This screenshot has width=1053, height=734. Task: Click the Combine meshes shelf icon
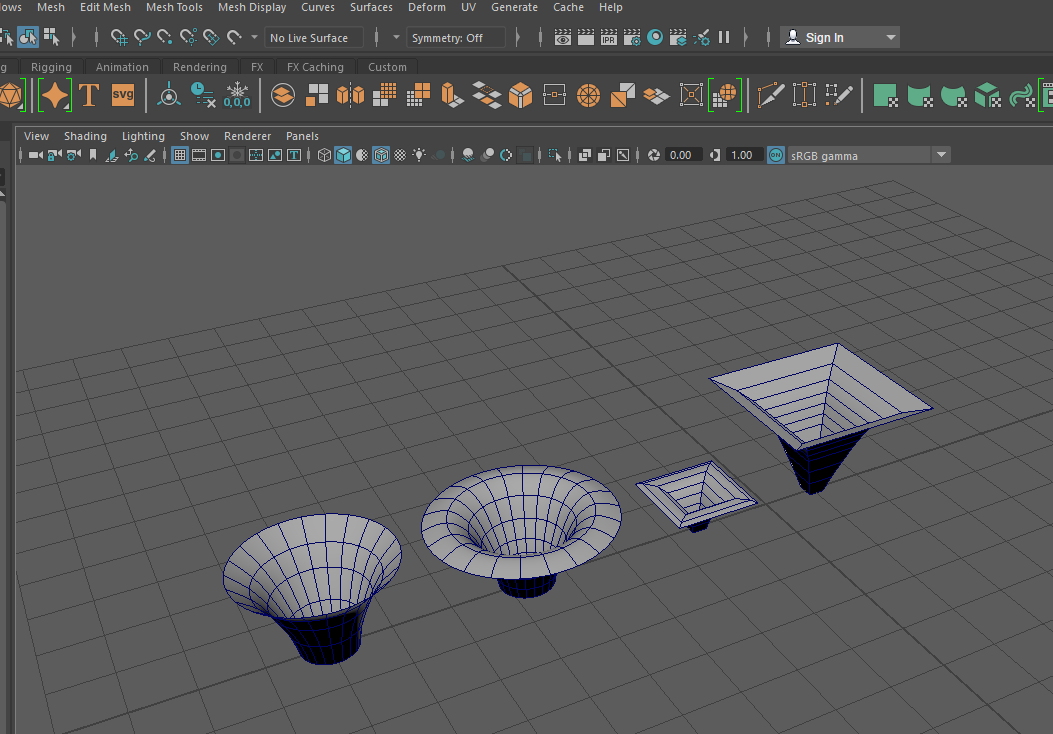pos(283,95)
